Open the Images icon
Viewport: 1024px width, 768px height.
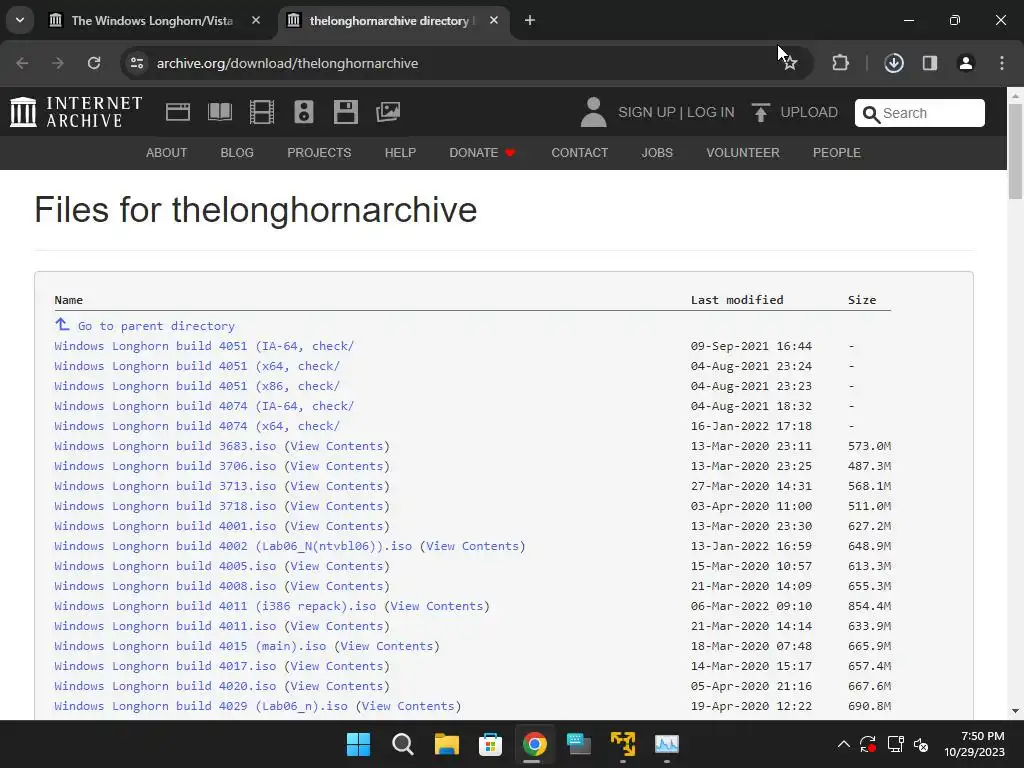tap(388, 112)
